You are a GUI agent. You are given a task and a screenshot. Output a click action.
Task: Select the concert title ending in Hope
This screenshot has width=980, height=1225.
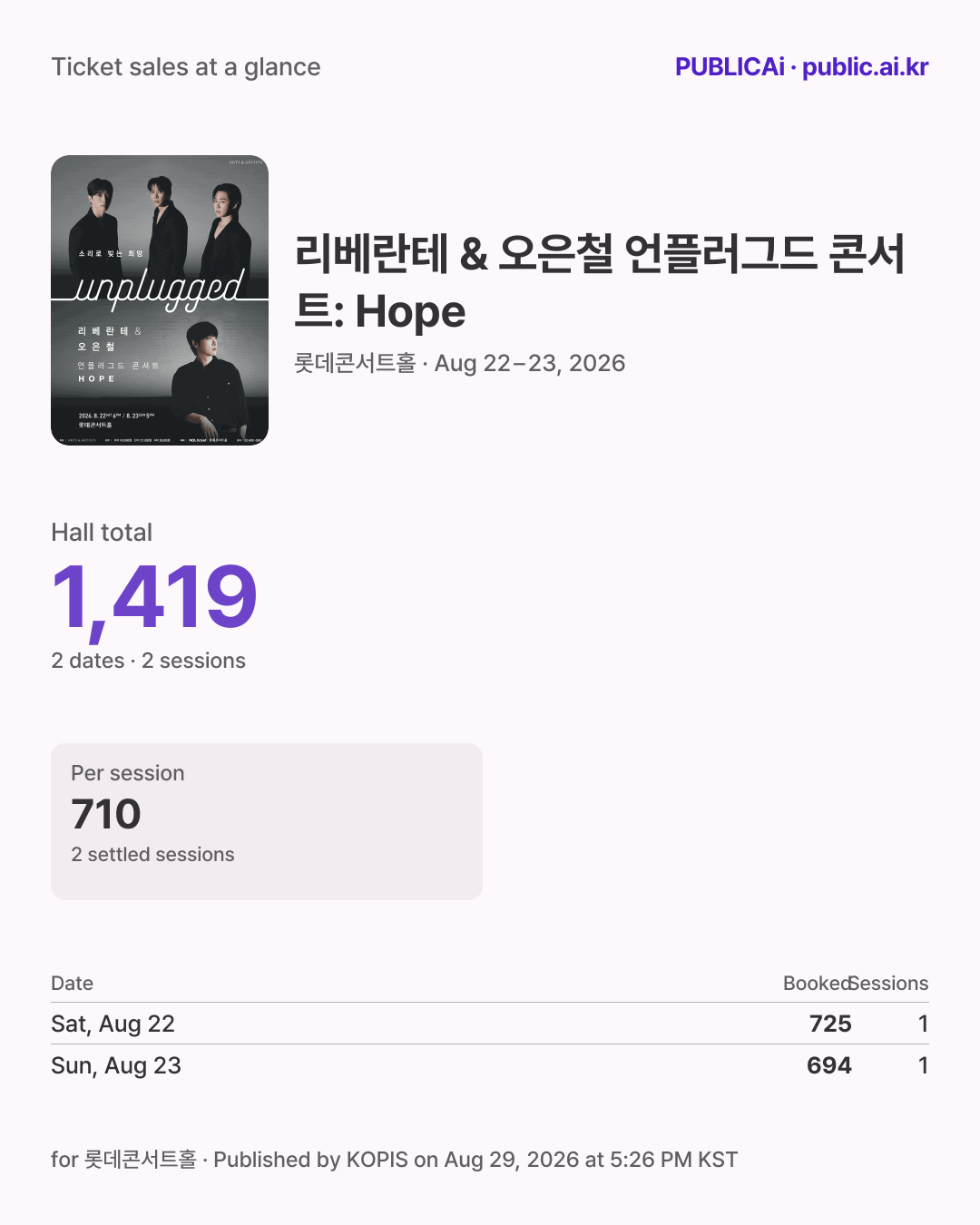click(599, 282)
